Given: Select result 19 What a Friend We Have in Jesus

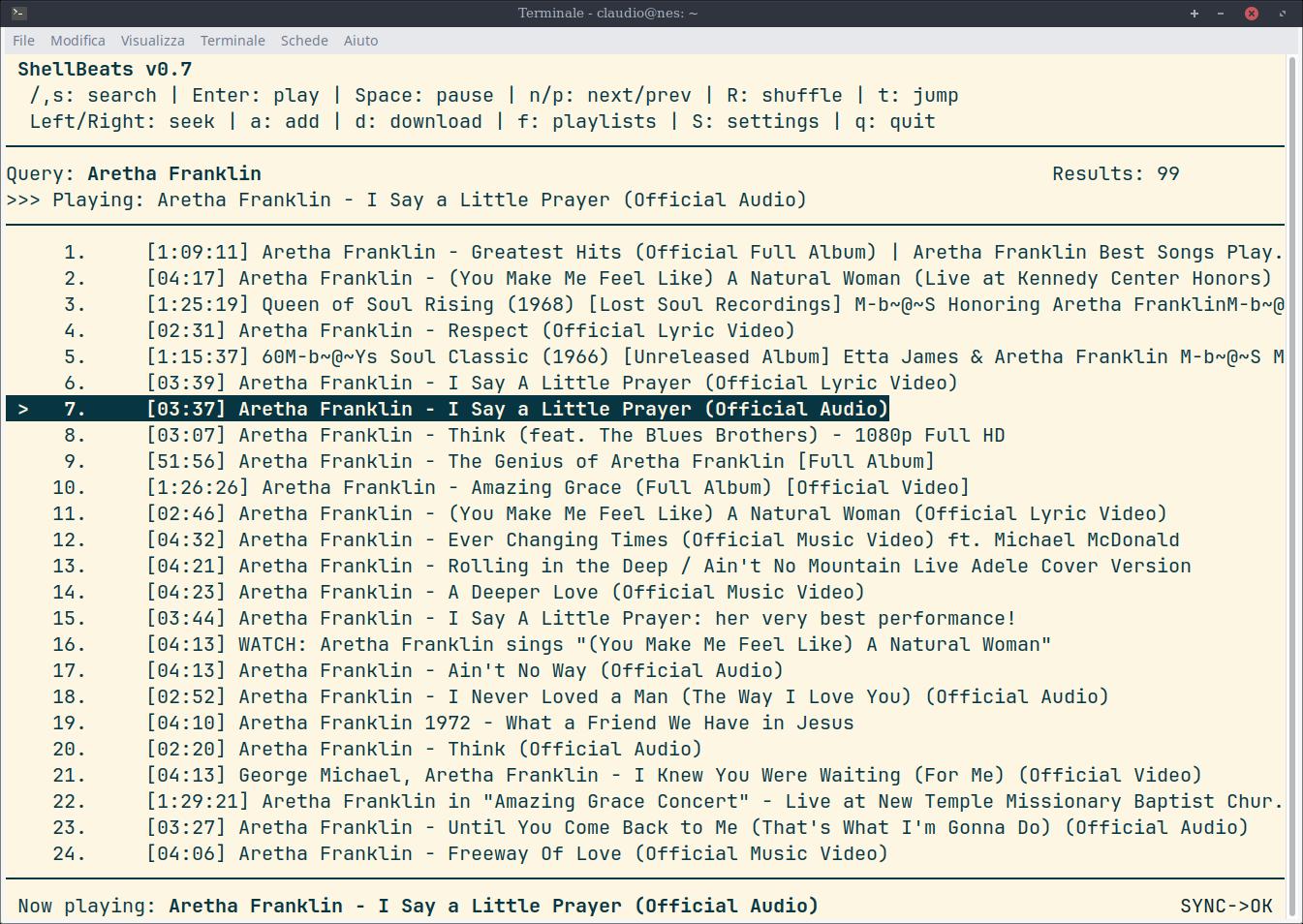Looking at the screenshot, I should 645,724.
